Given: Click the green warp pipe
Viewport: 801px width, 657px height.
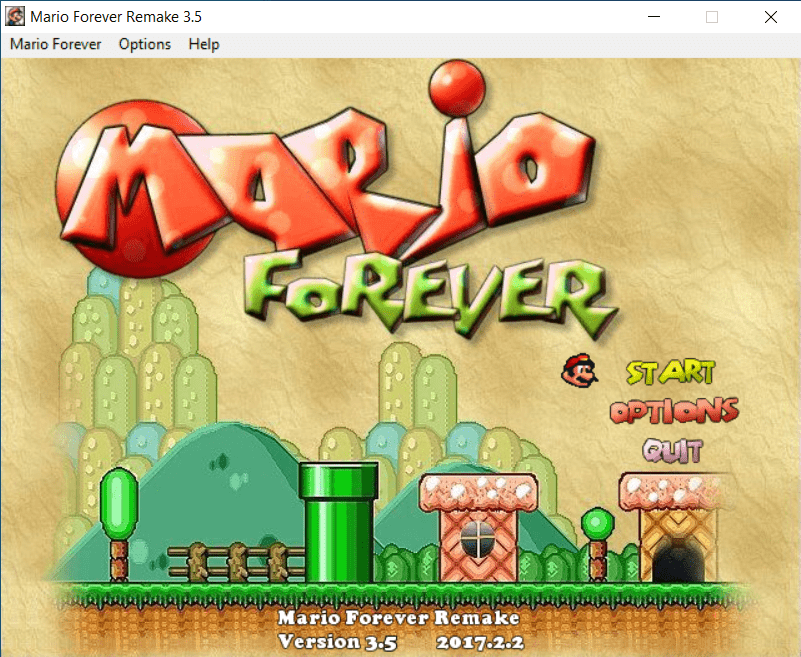Looking at the screenshot, I should 338,522.
